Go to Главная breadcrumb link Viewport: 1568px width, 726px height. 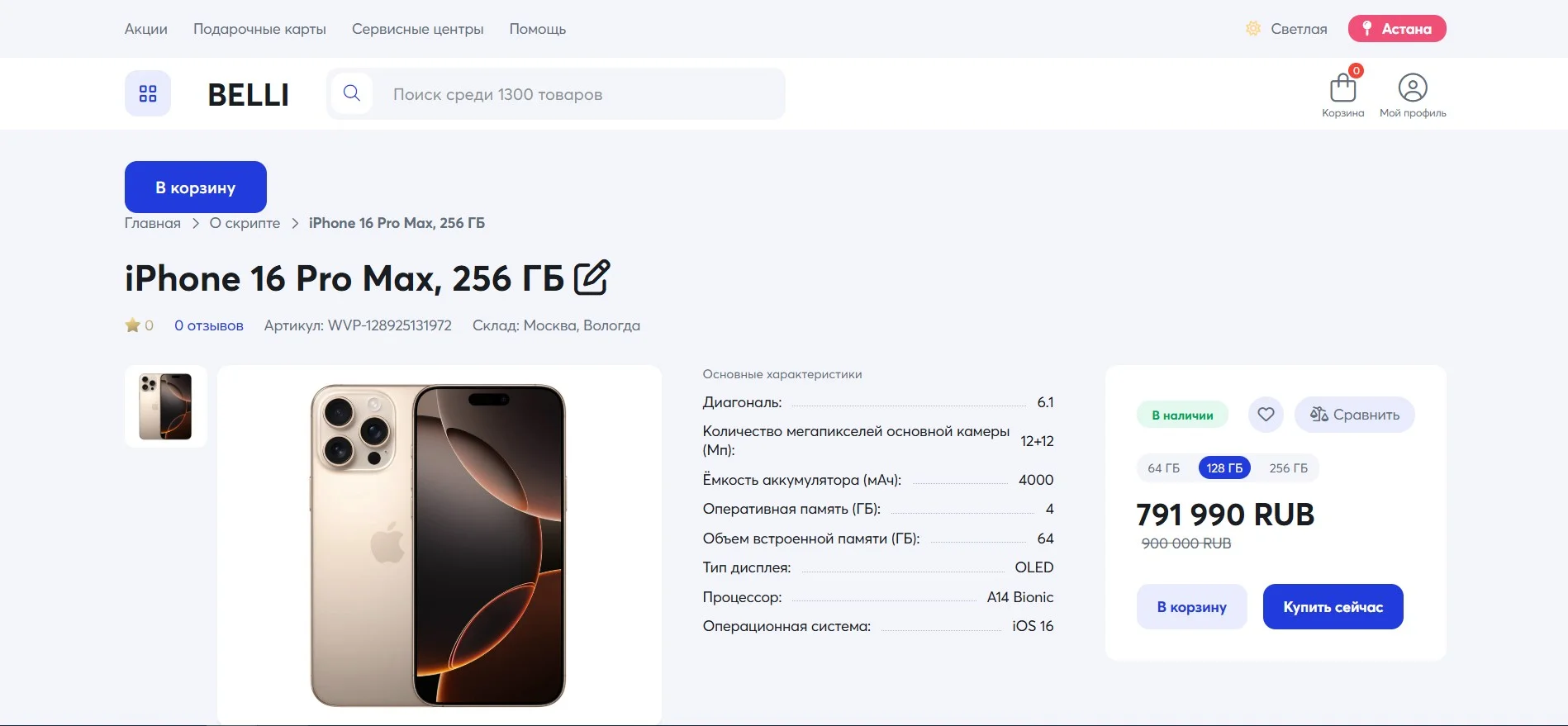pyautogui.click(x=153, y=223)
